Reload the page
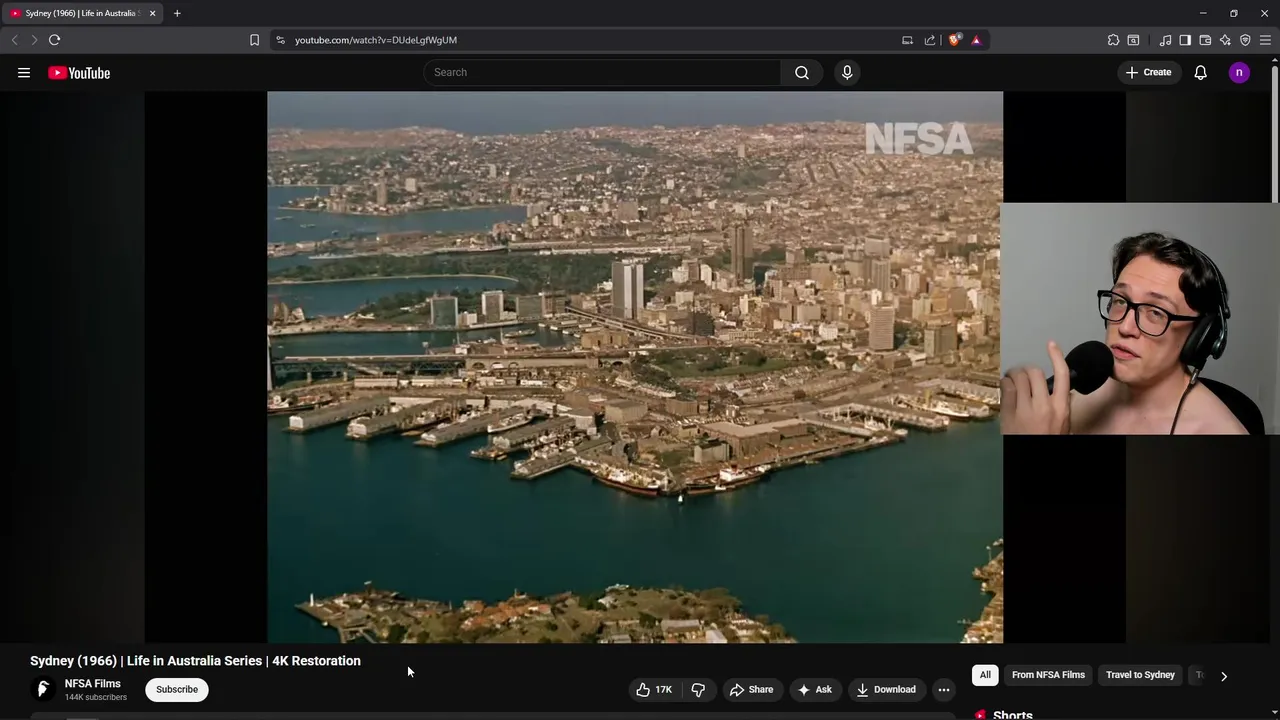Viewport: 1280px width, 720px height. click(54, 40)
